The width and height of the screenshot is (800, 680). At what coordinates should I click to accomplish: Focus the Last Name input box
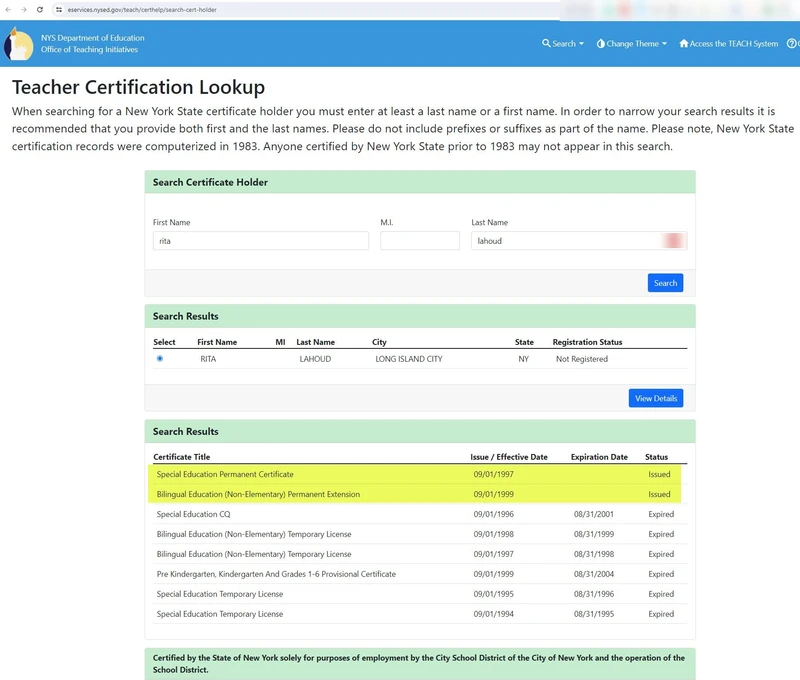(x=565, y=241)
